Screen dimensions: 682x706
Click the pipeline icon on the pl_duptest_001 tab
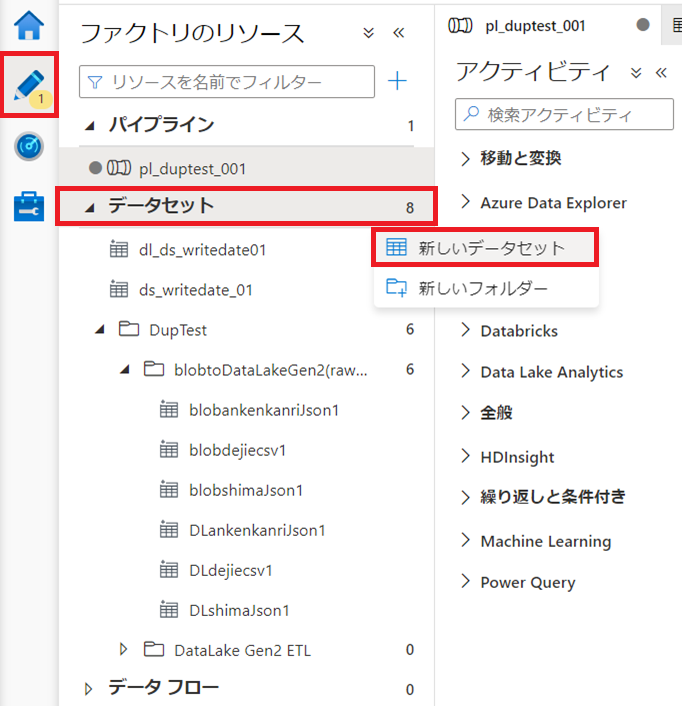coord(460,26)
